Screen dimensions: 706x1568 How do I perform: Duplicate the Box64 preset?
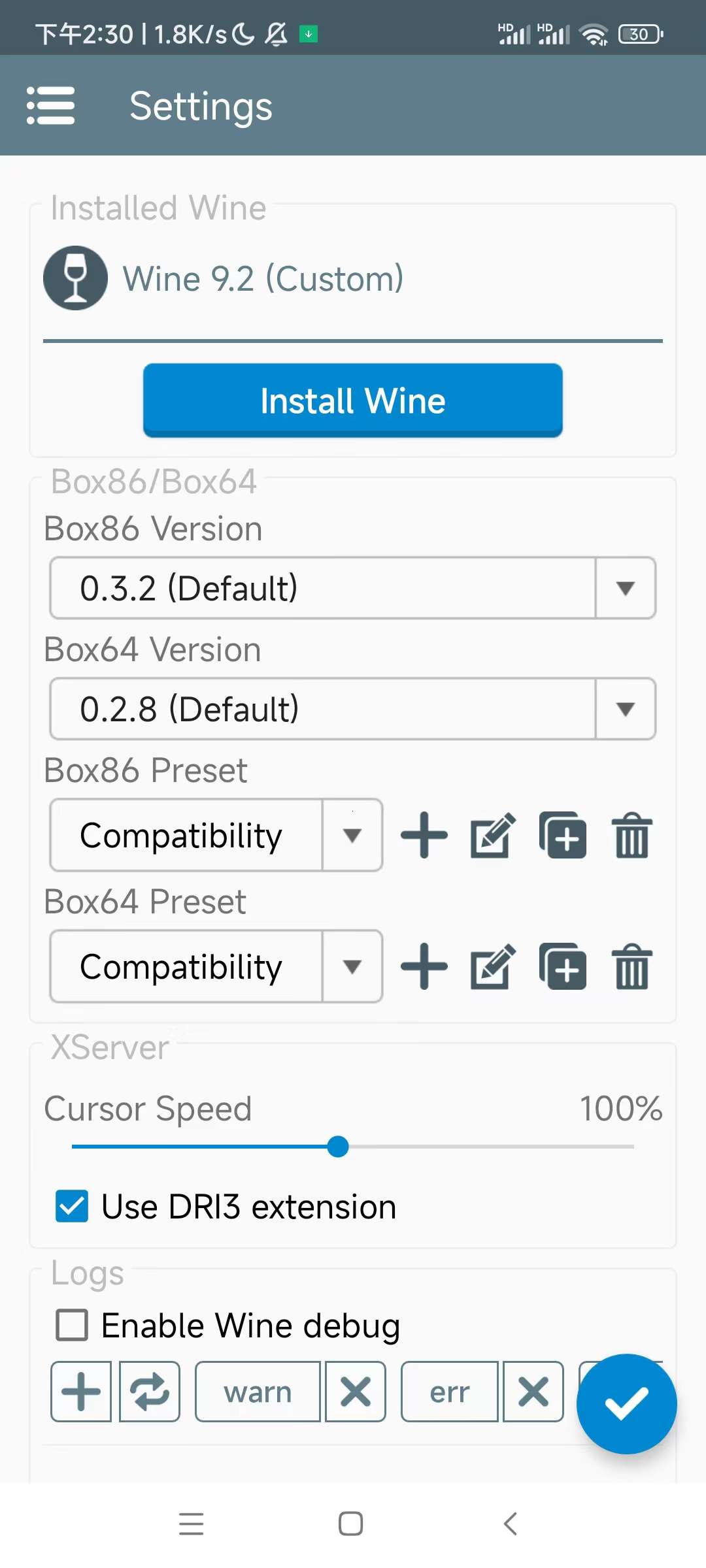tap(563, 966)
